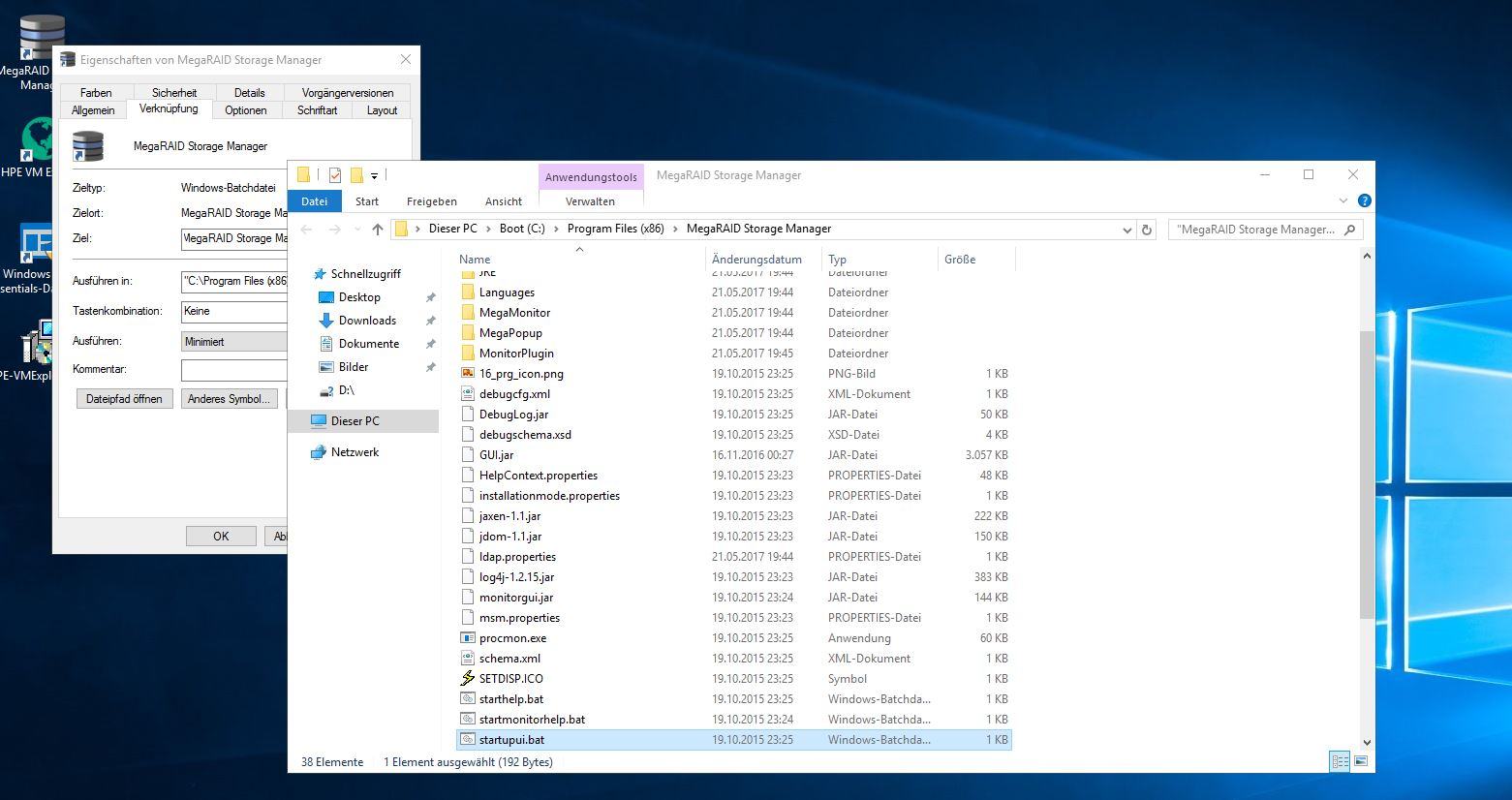The width and height of the screenshot is (1512, 800).
Task: Open Ausführen dropdown showing Minimiert
Action: pos(233,342)
